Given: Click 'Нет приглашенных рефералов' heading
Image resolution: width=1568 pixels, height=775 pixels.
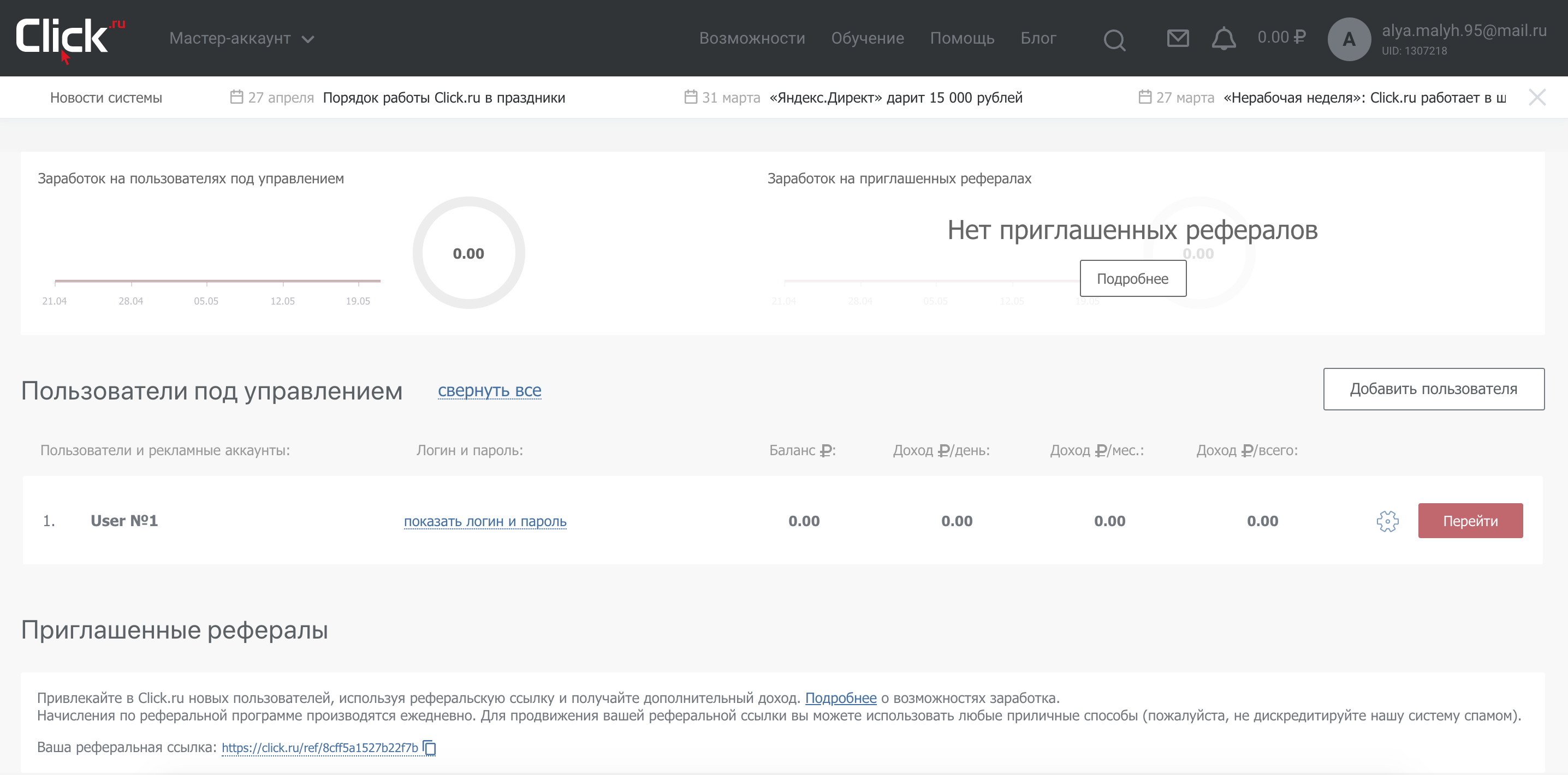Looking at the screenshot, I should click(1132, 230).
